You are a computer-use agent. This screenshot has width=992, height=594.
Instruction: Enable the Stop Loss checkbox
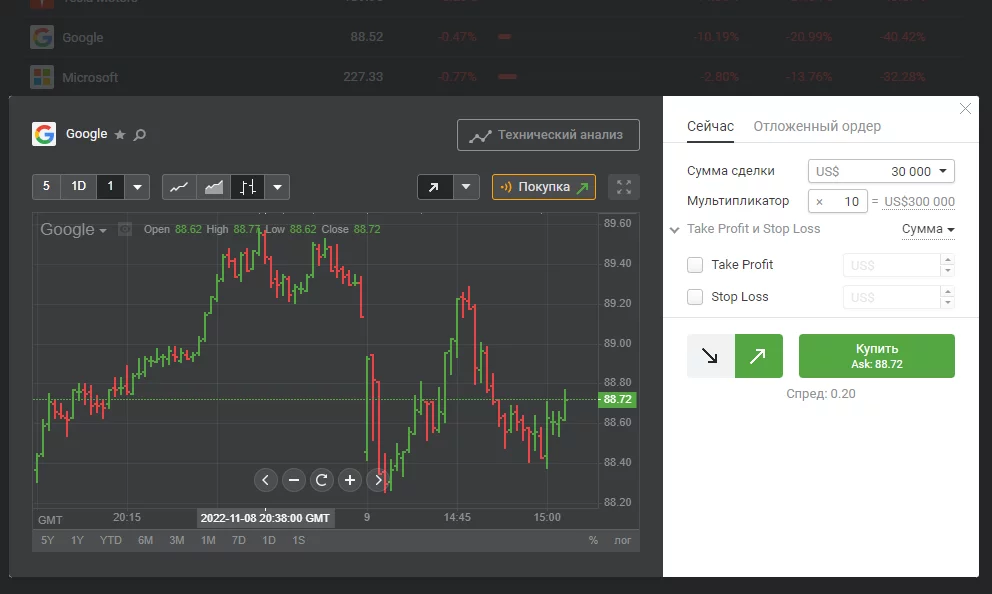click(695, 297)
